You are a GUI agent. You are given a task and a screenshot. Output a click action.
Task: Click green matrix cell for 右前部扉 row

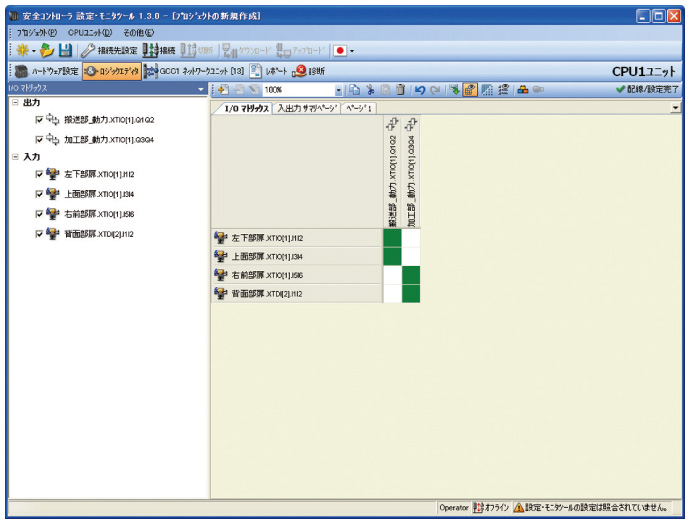coord(411,275)
